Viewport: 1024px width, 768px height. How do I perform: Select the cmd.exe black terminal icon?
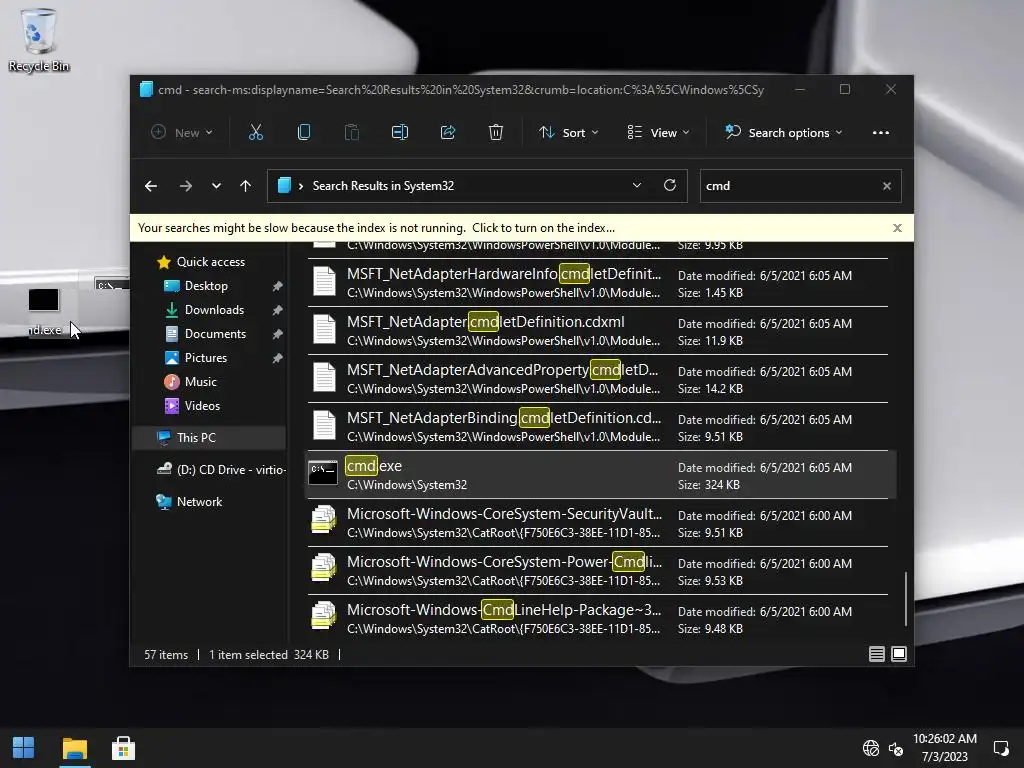click(x=323, y=473)
